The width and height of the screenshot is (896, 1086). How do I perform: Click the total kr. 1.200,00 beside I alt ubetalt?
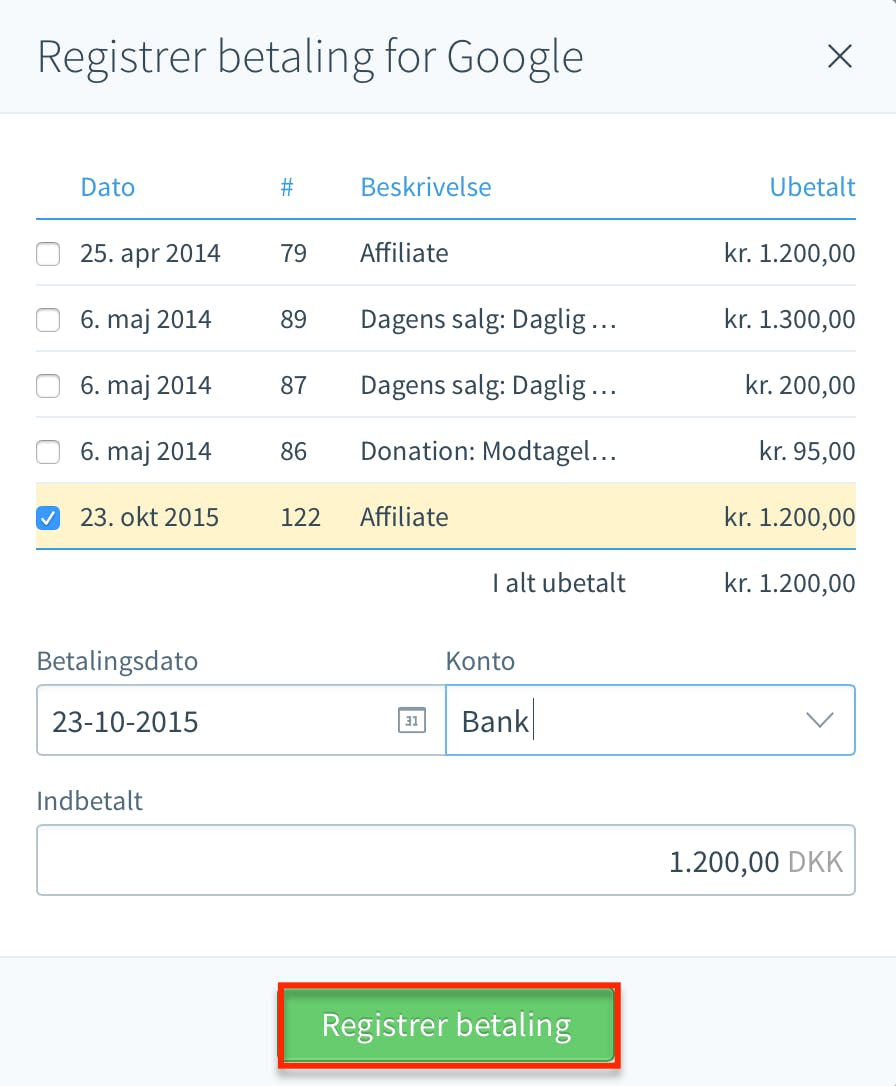point(789,583)
